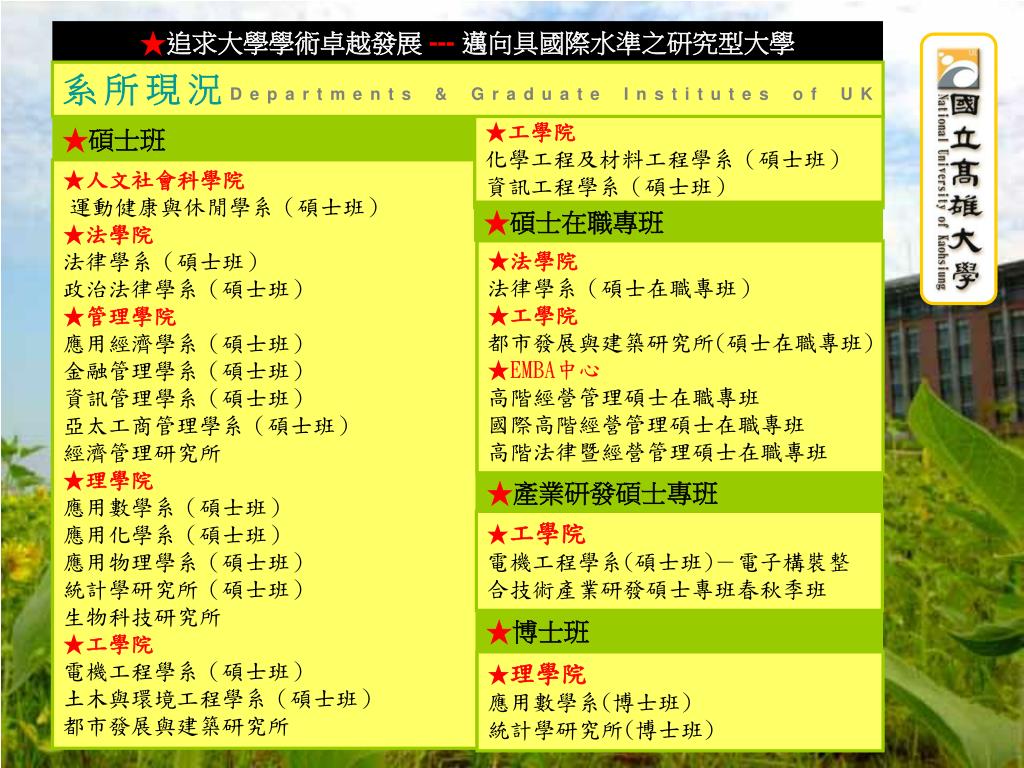The image size is (1024, 768).
Task: Select 國際高階經營管理碩士在職專班
Action: click(x=647, y=425)
